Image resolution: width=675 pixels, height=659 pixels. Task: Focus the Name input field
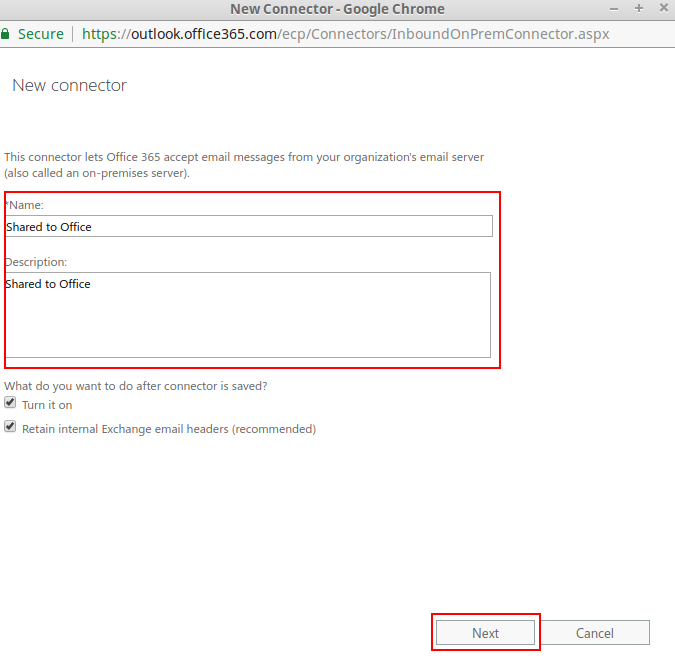coord(248,227)
